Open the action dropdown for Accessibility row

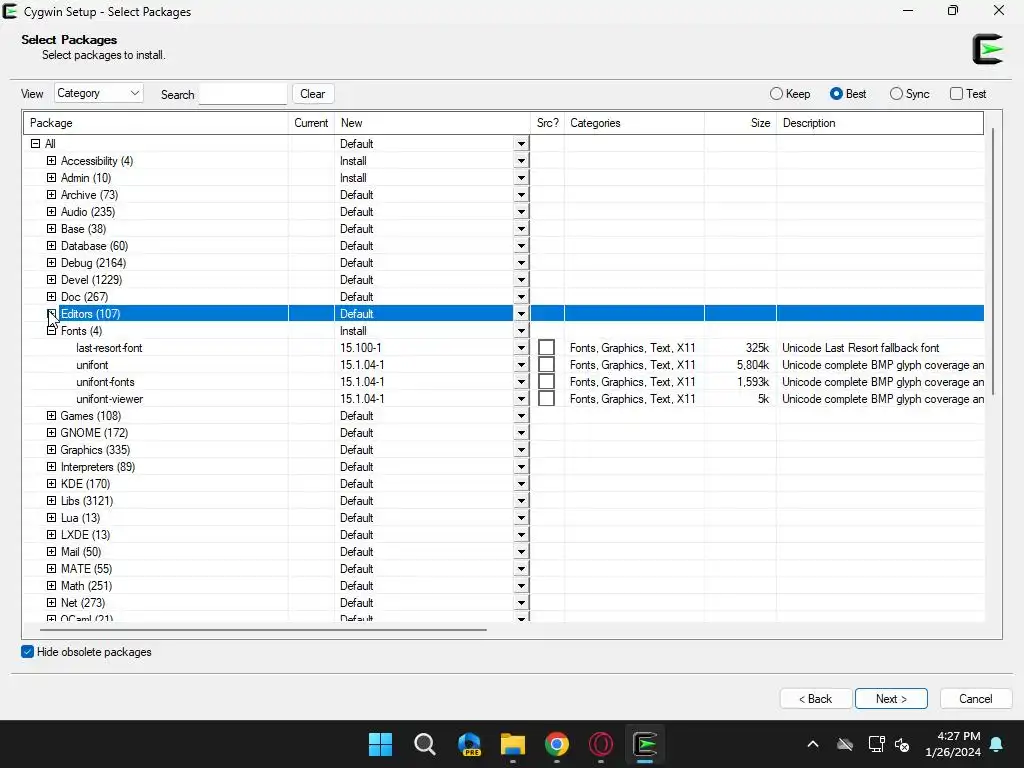pos(521,161)
